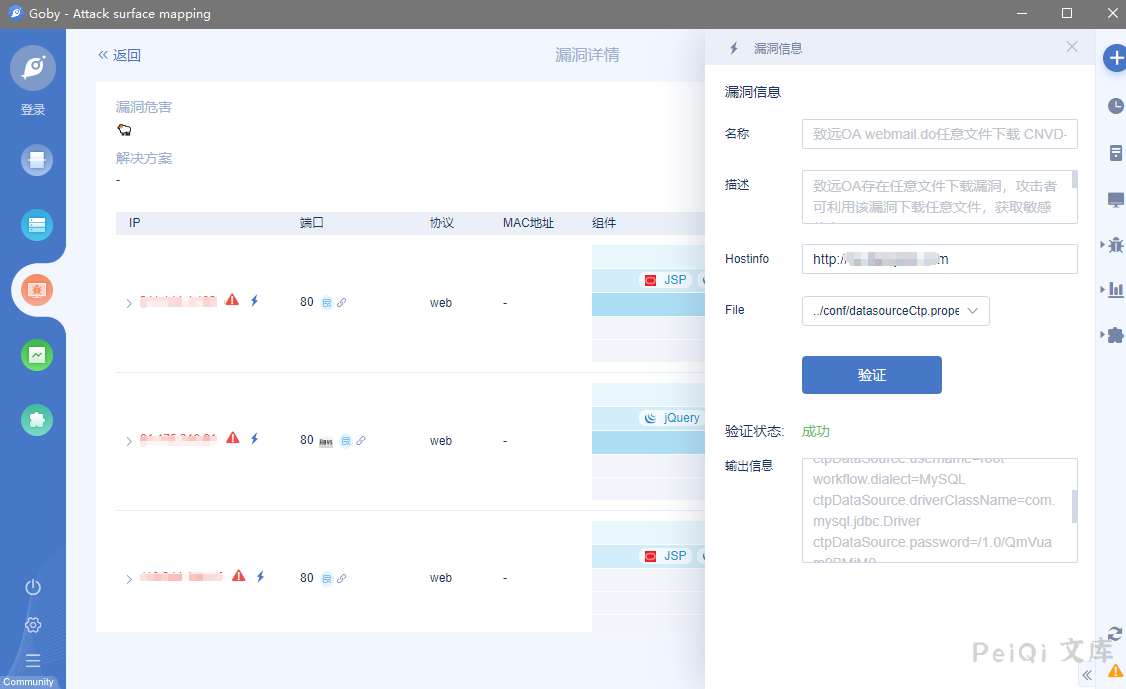
Task: Expand the first IP row chevron
Action: tap(129, 303)
